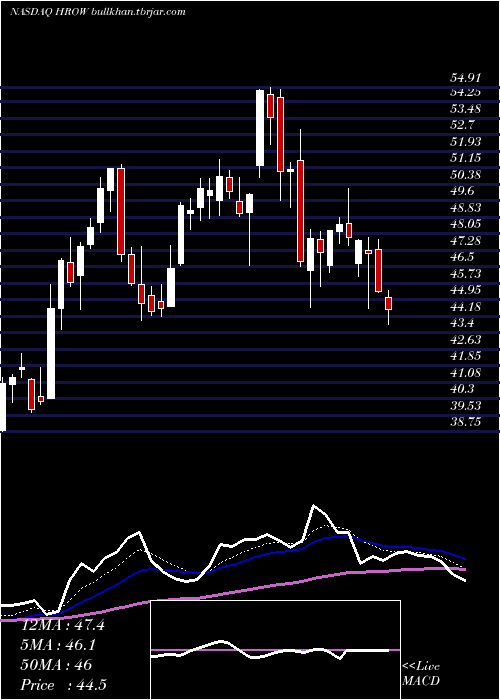Image resolution: width=500 pixels, height=700 pixels.
Task: Select the 46.5 price axis label
Action: click(x=462, y=258)
